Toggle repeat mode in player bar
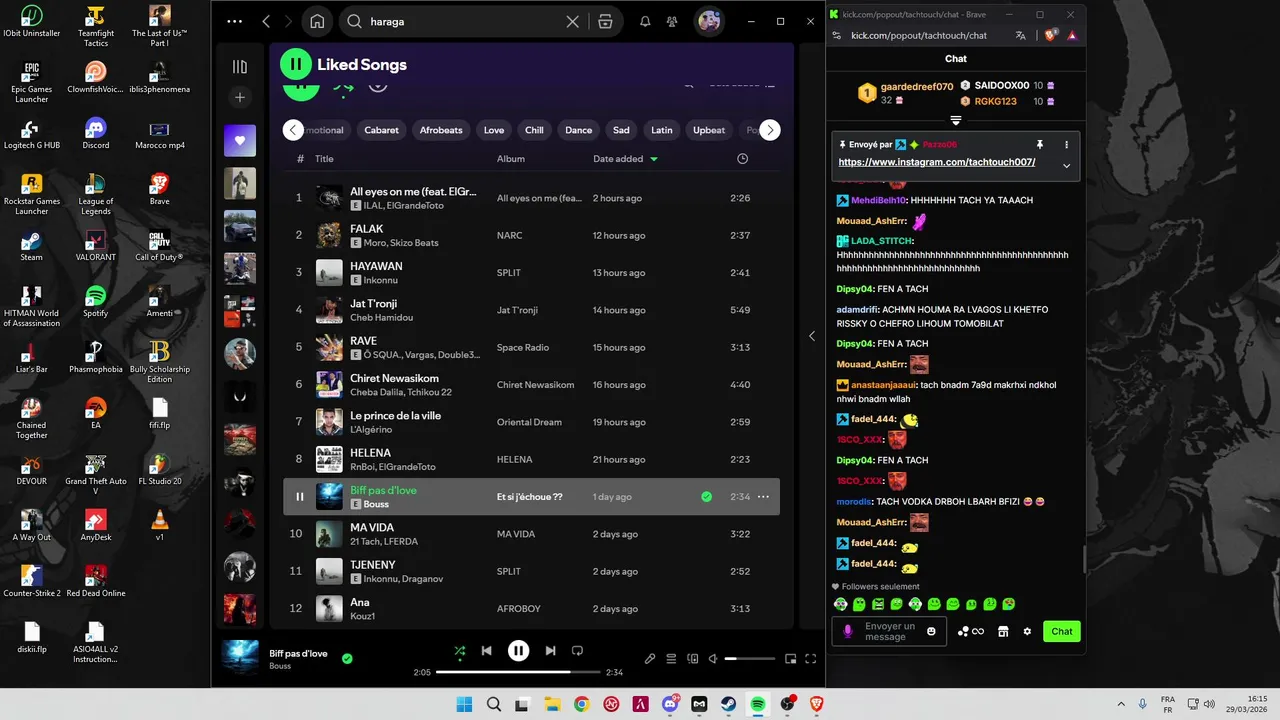The width and height of the screenshot is (1280, 720). [577, 651]
